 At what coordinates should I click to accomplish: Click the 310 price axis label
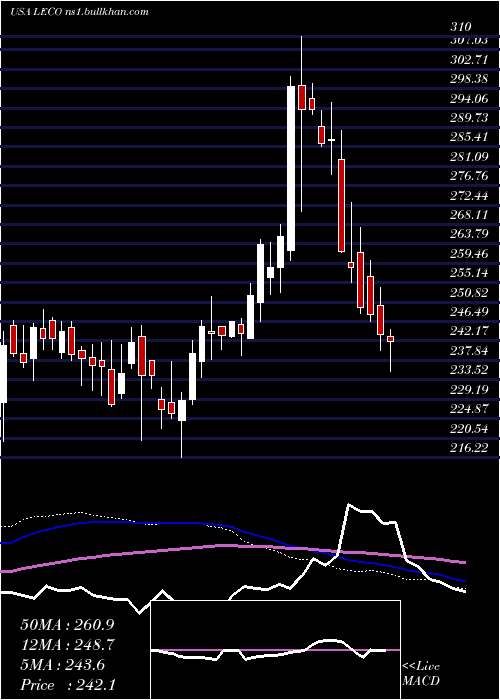461,27
